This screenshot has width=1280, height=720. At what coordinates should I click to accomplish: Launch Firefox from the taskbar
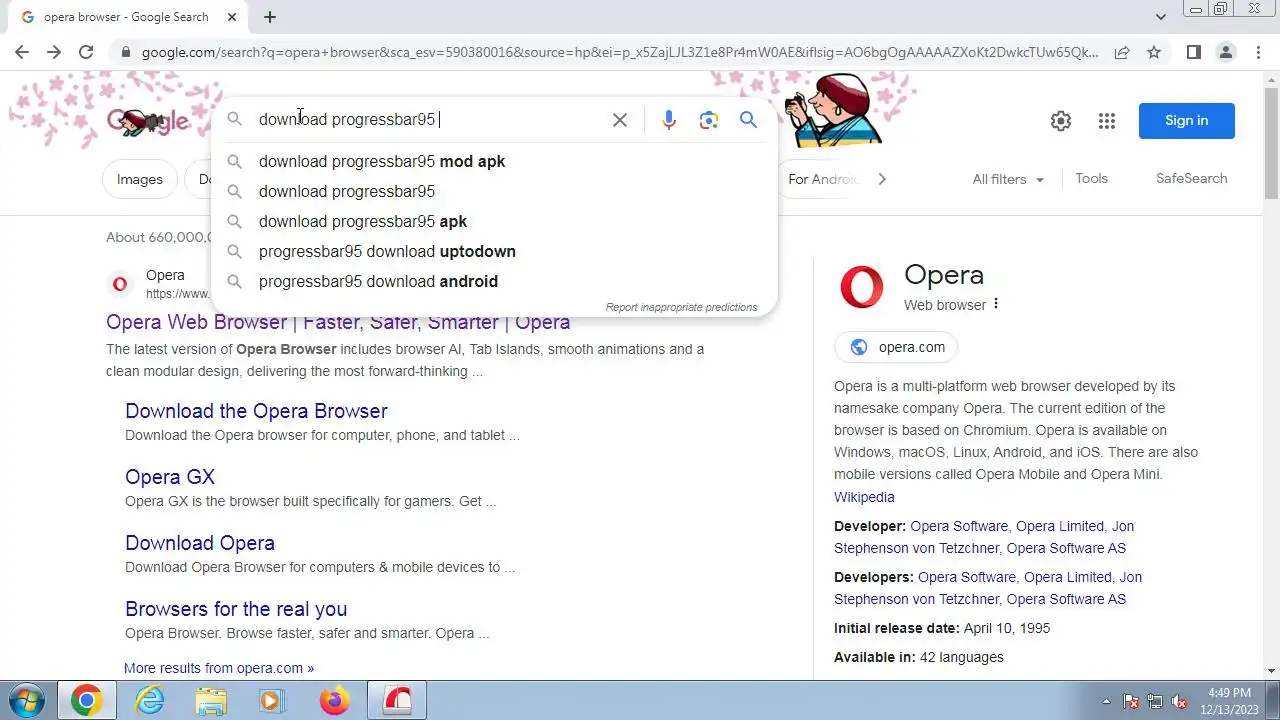[334, 700]
